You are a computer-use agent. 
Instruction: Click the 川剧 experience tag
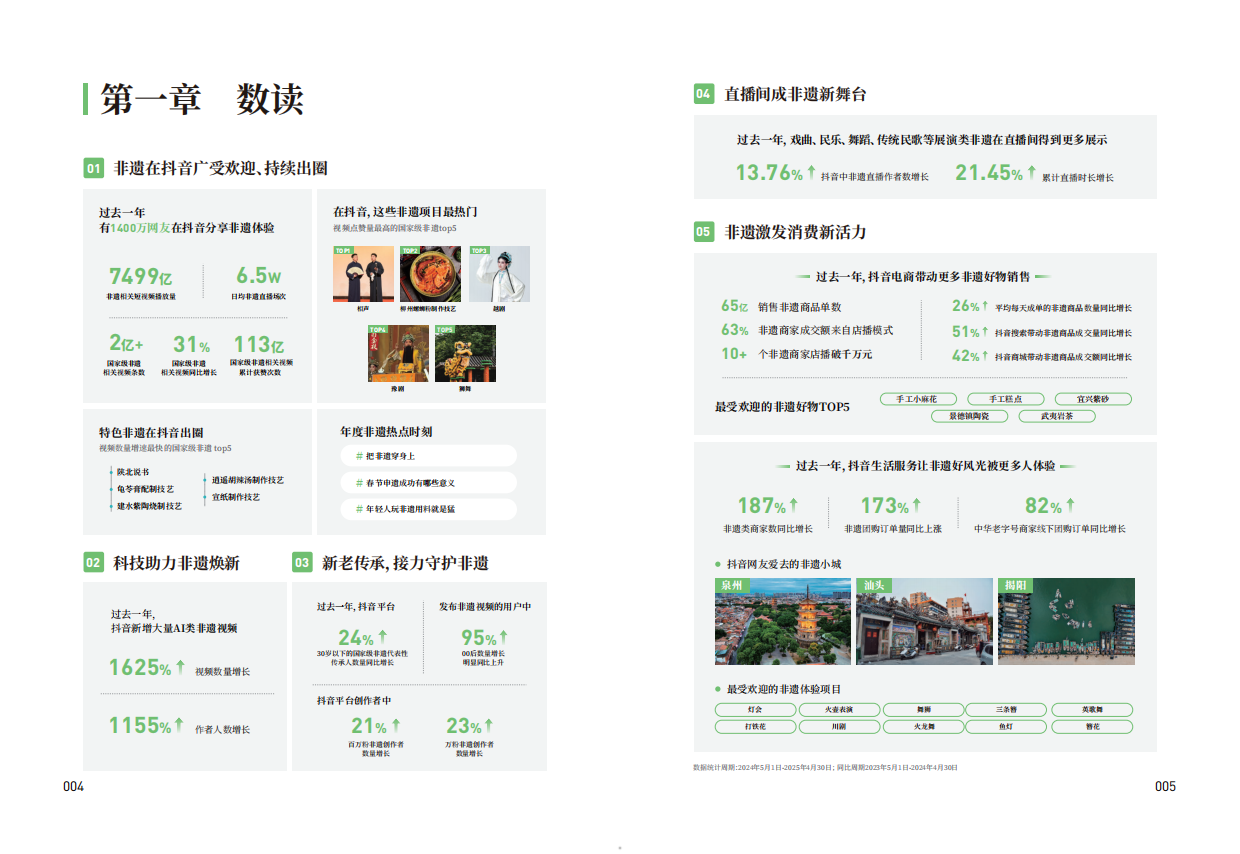(839, 727)
